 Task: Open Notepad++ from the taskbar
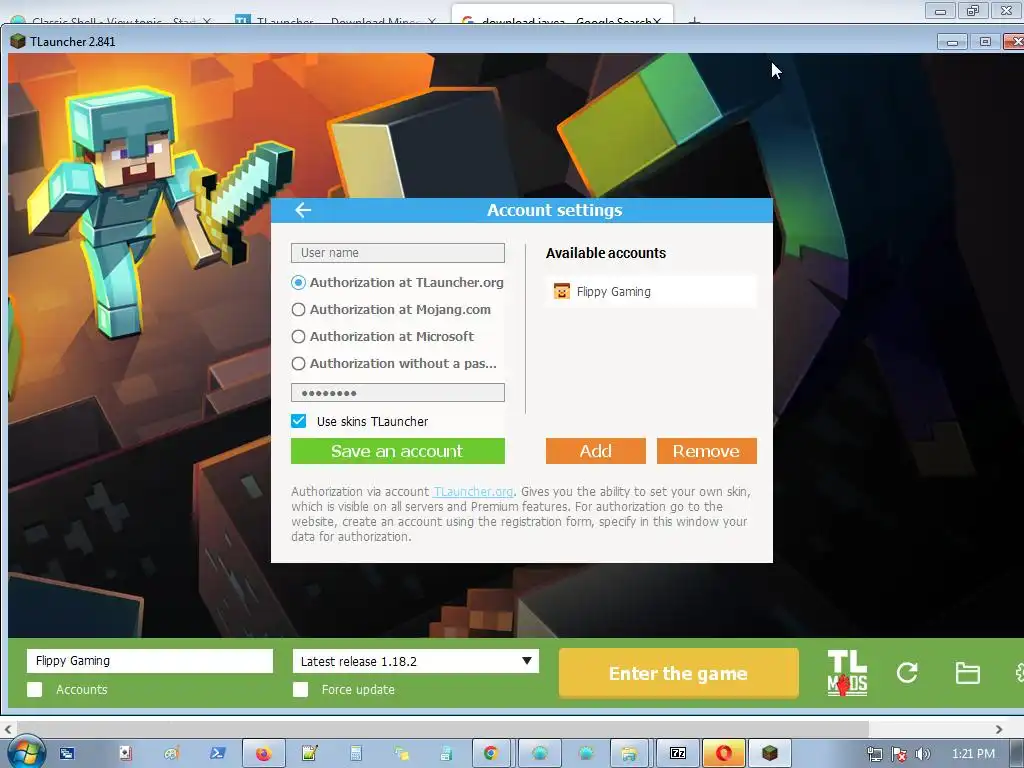tap(310, 754)
